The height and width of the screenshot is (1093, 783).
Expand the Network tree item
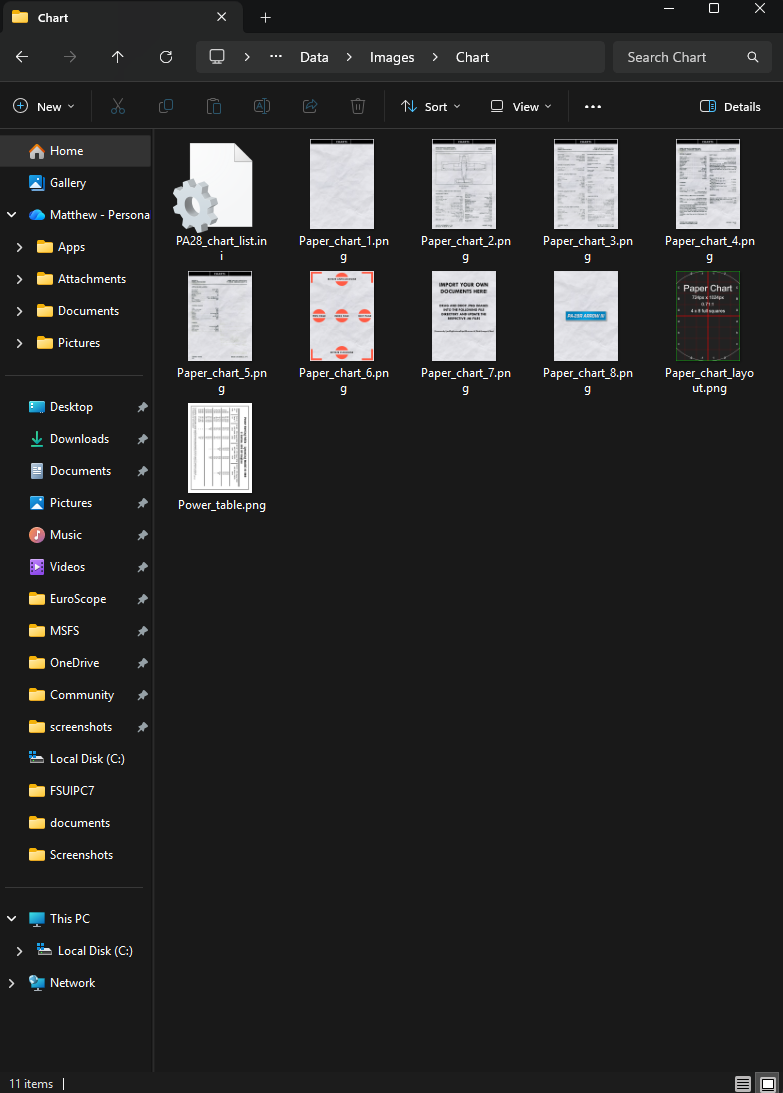point(12,983)
